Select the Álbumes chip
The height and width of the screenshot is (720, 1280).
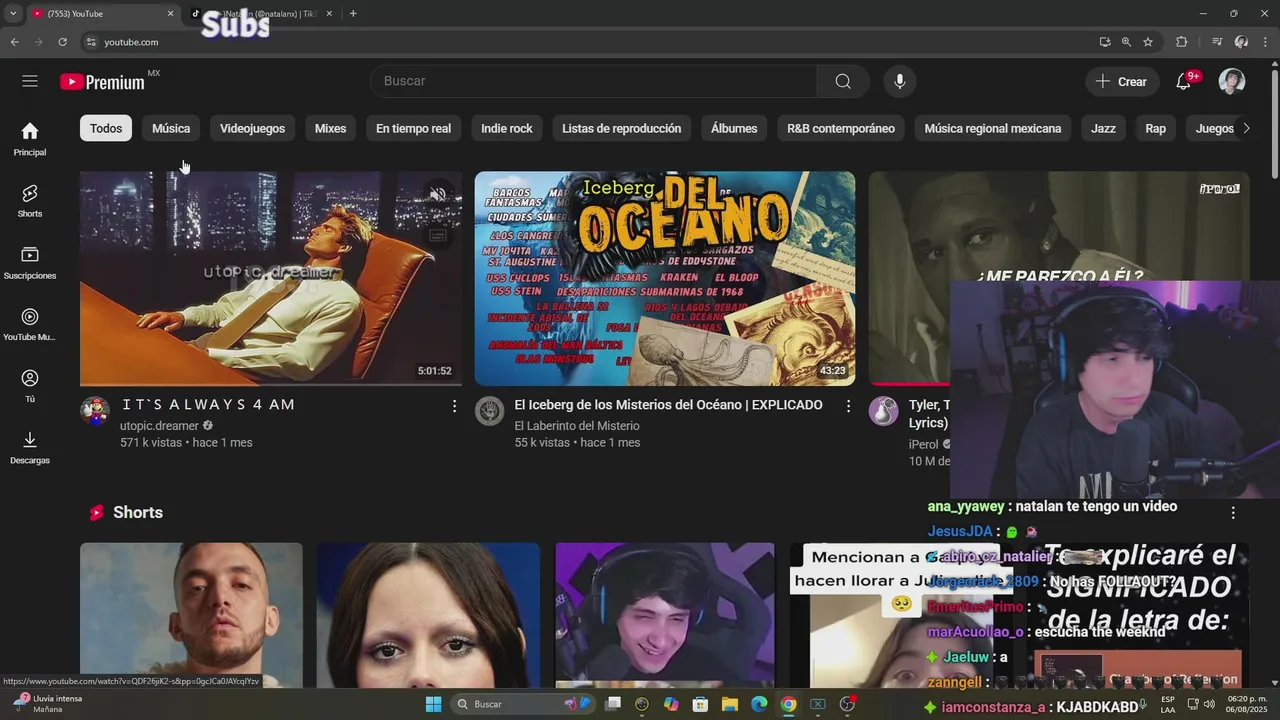click(734, 128)
